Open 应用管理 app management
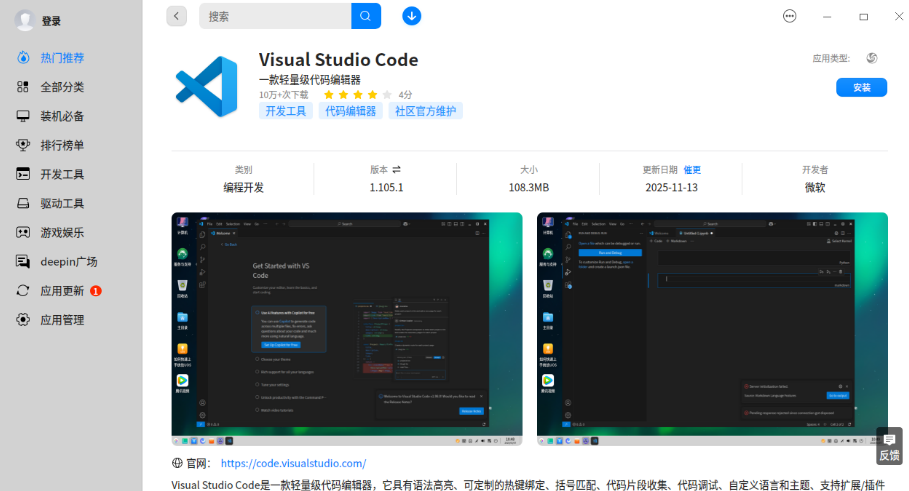The width and height of the screenshot is (909, 491). tap(62, 320)
